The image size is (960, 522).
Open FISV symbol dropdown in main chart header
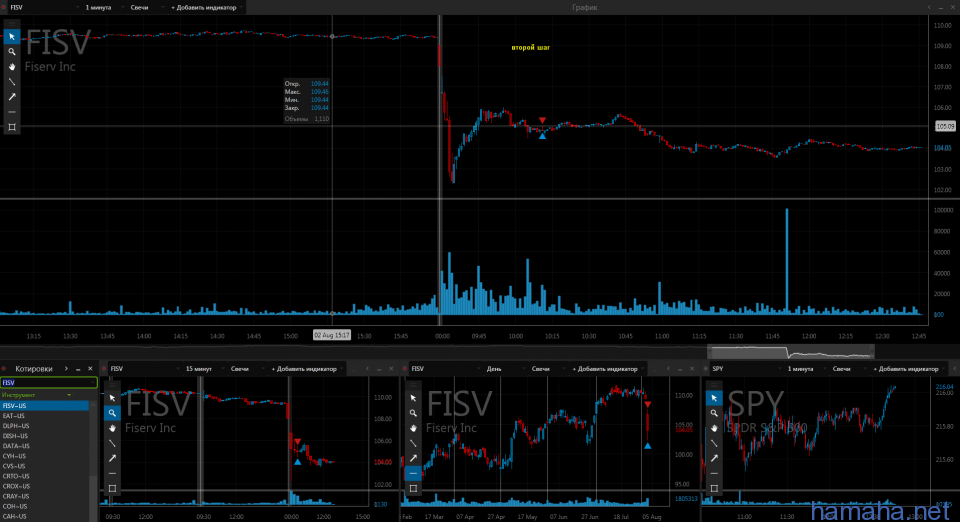[44, 7]
